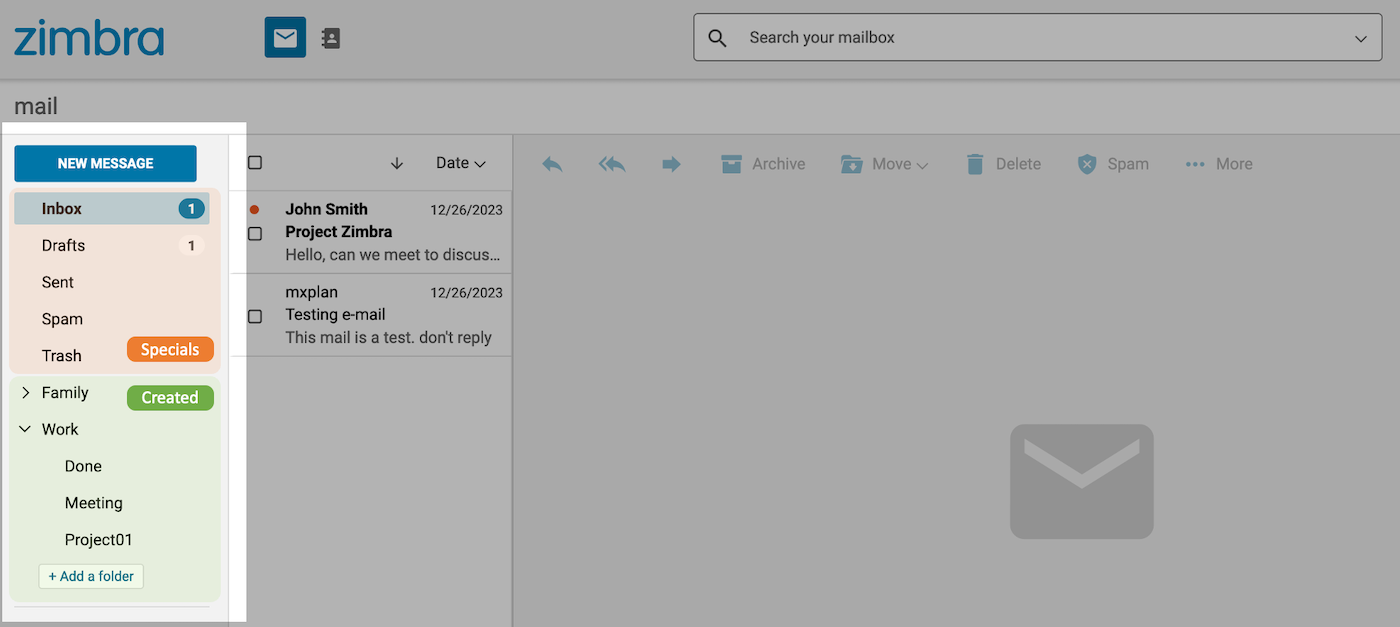Viewport: 1400px width, 627px height.
Task: Archive the selected message
Action: [x=763, y=163]
